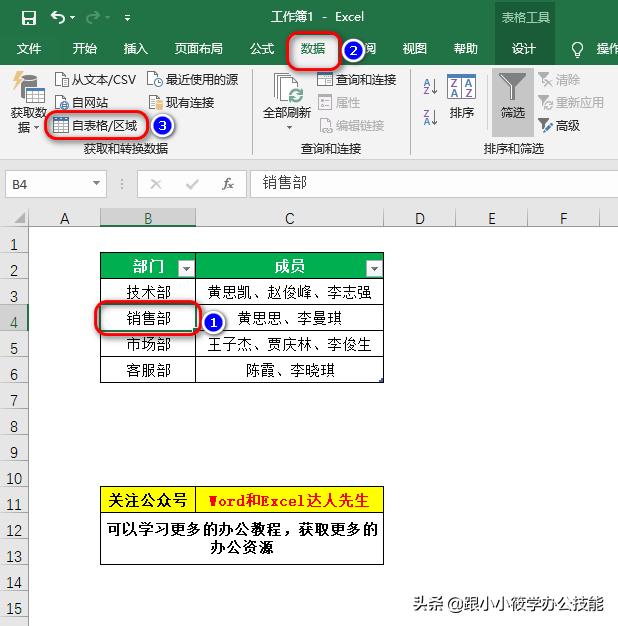The image size is (618, 626).
Task: Switch to the 页面布局 ribbon tab
Action: click(198, 49)
